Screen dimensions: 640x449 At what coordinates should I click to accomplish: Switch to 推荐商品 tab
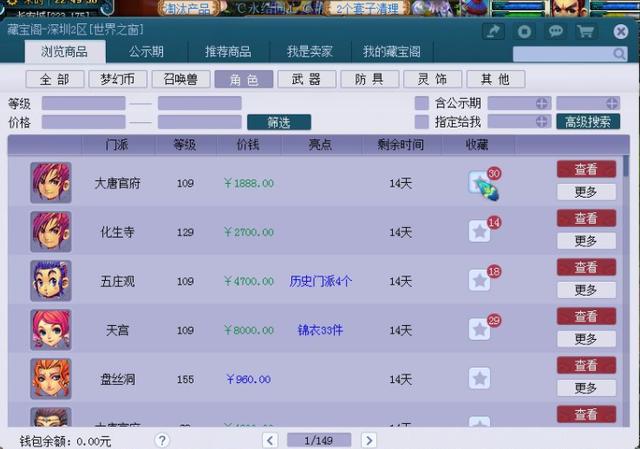(228, 52)
